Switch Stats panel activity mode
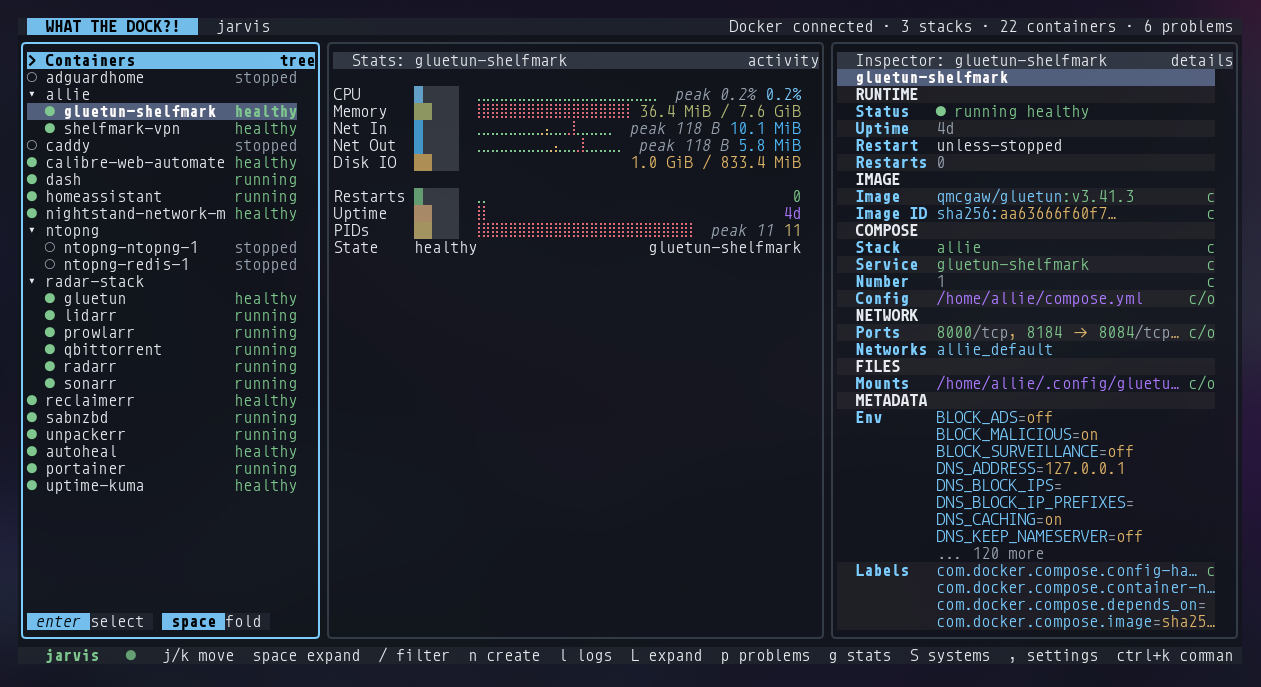Screen dimensions: 1261x687 (x=783, y=61)
